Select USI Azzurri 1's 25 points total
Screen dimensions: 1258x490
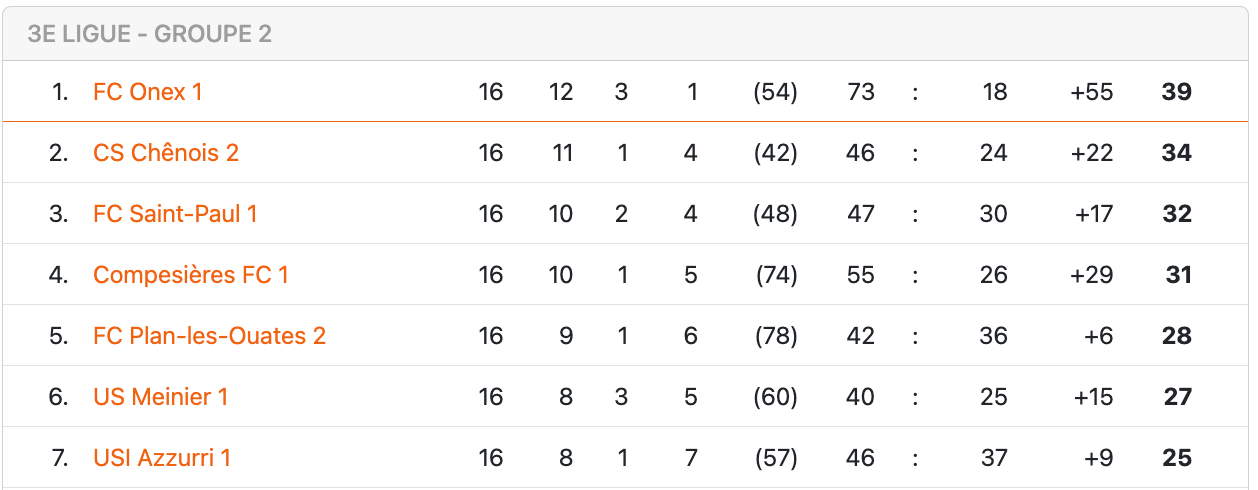click(1178, 458)
